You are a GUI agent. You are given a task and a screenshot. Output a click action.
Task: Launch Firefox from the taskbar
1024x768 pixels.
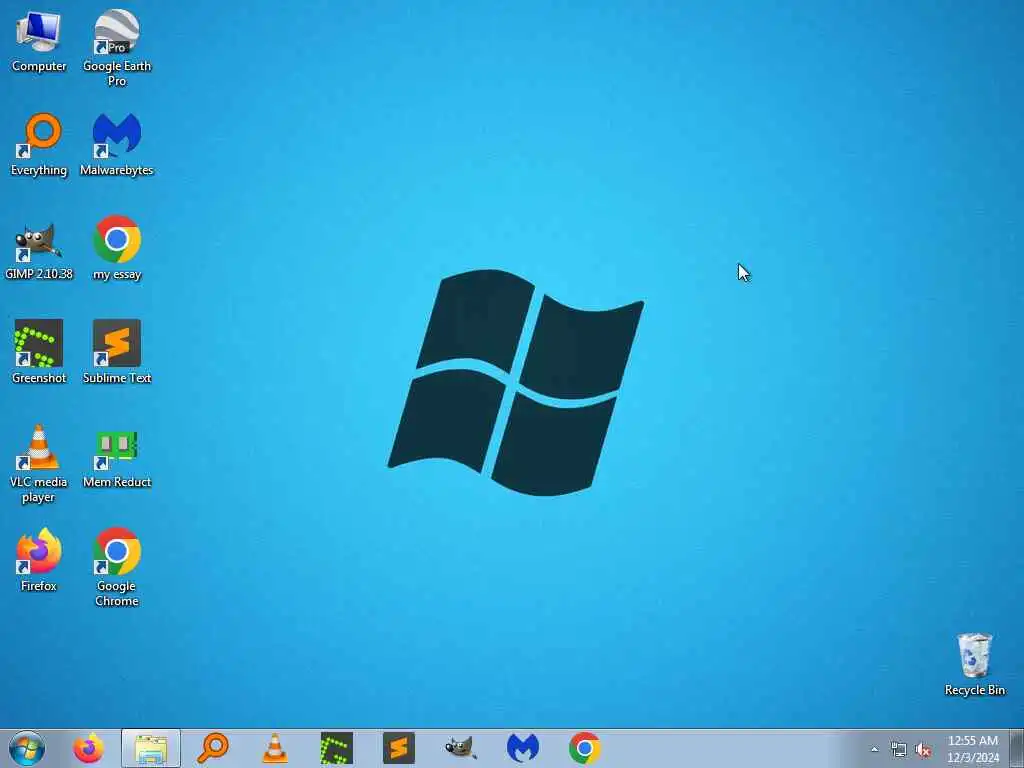tap(88, 748)
